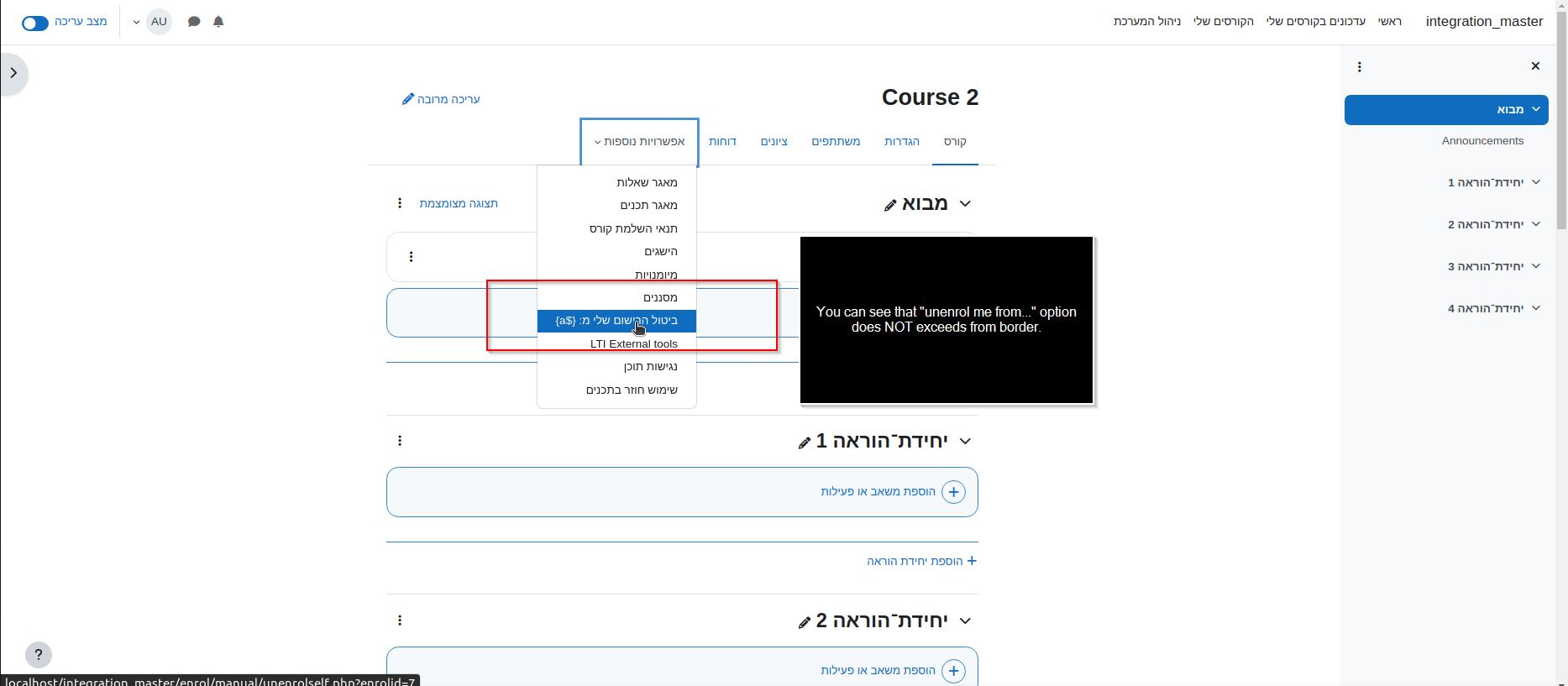Viewport: 1568px width, 686px height.
Task: Collapse מבוא section in course index
Action: pyautogui.click(x=1536, y=109)
